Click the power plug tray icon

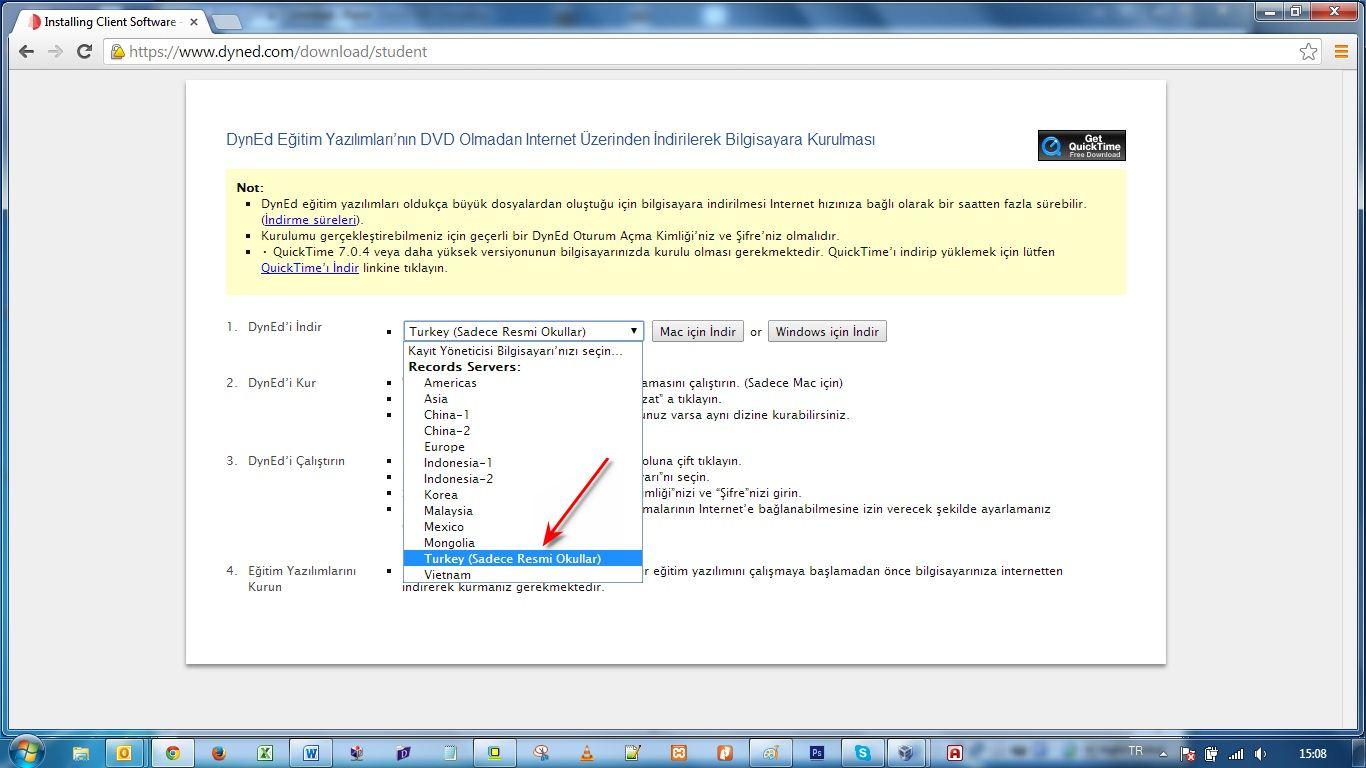click(1212, 754)
